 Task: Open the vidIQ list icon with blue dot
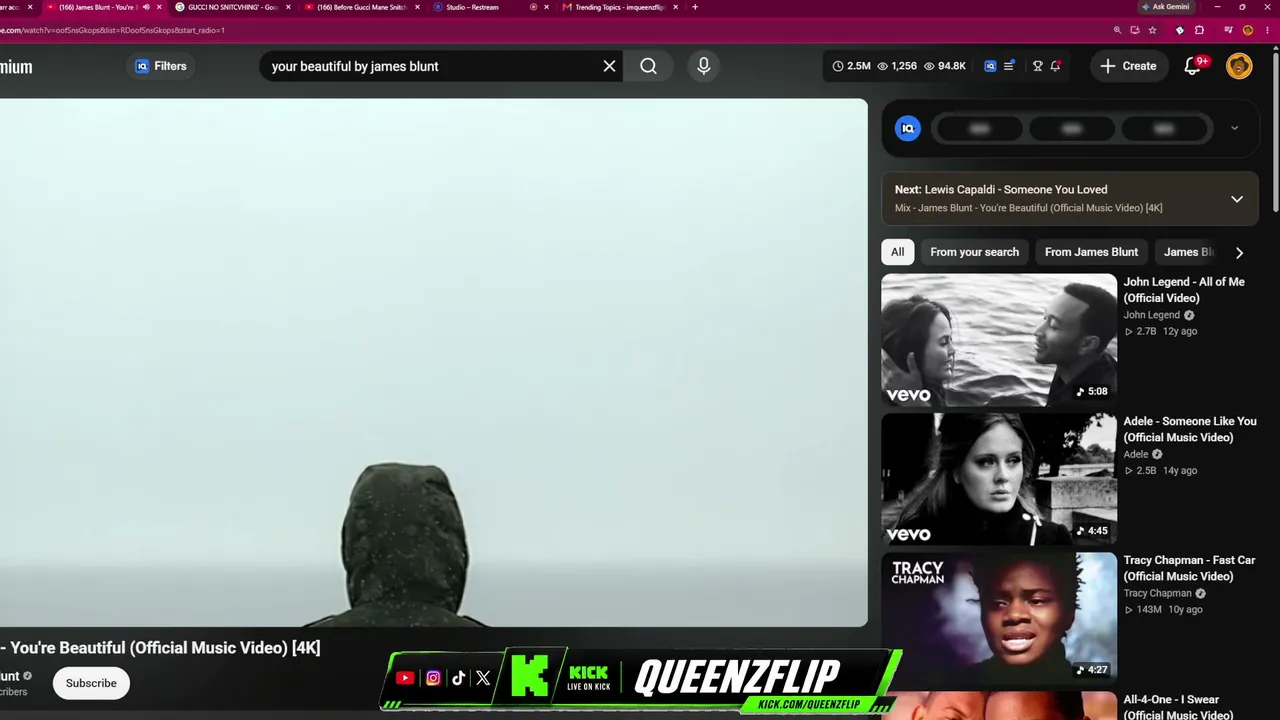(1009, 66)
